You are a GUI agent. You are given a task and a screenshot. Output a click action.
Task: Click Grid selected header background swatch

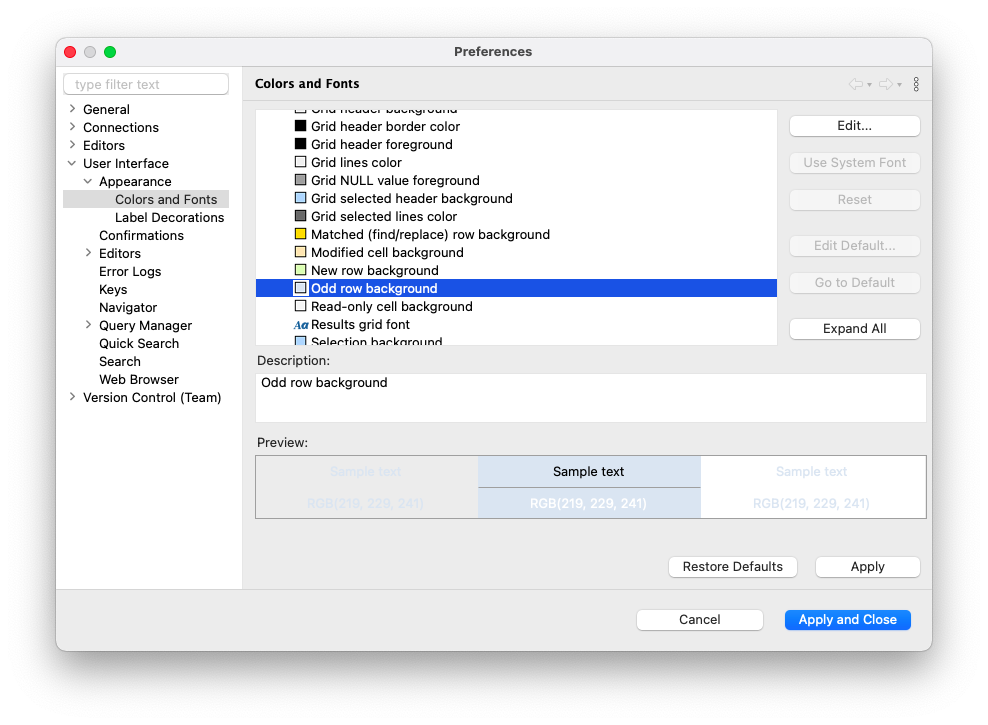pyautogui.click(x=301, y=198)
